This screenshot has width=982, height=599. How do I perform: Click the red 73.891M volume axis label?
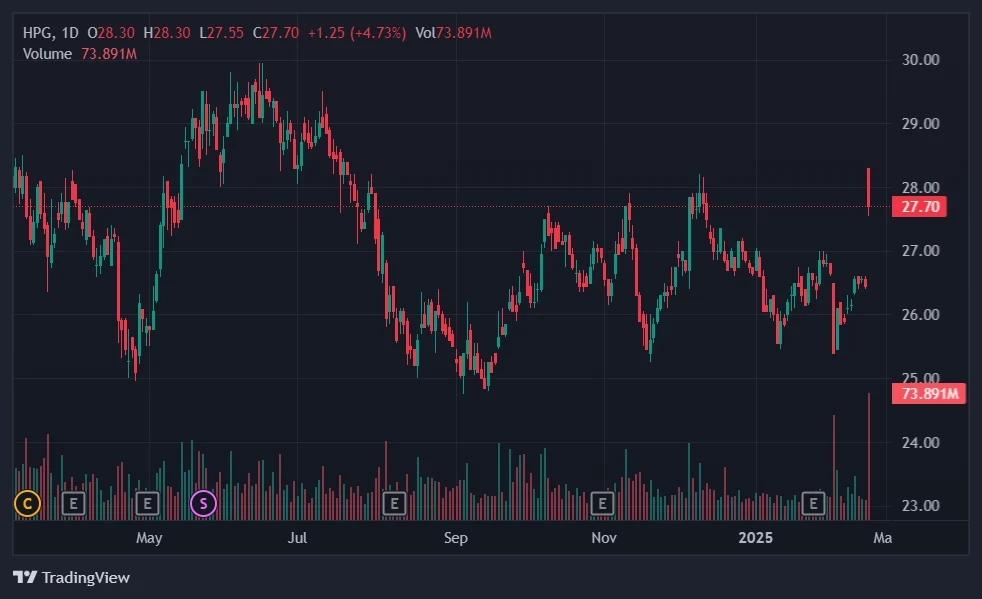point(929,393)
